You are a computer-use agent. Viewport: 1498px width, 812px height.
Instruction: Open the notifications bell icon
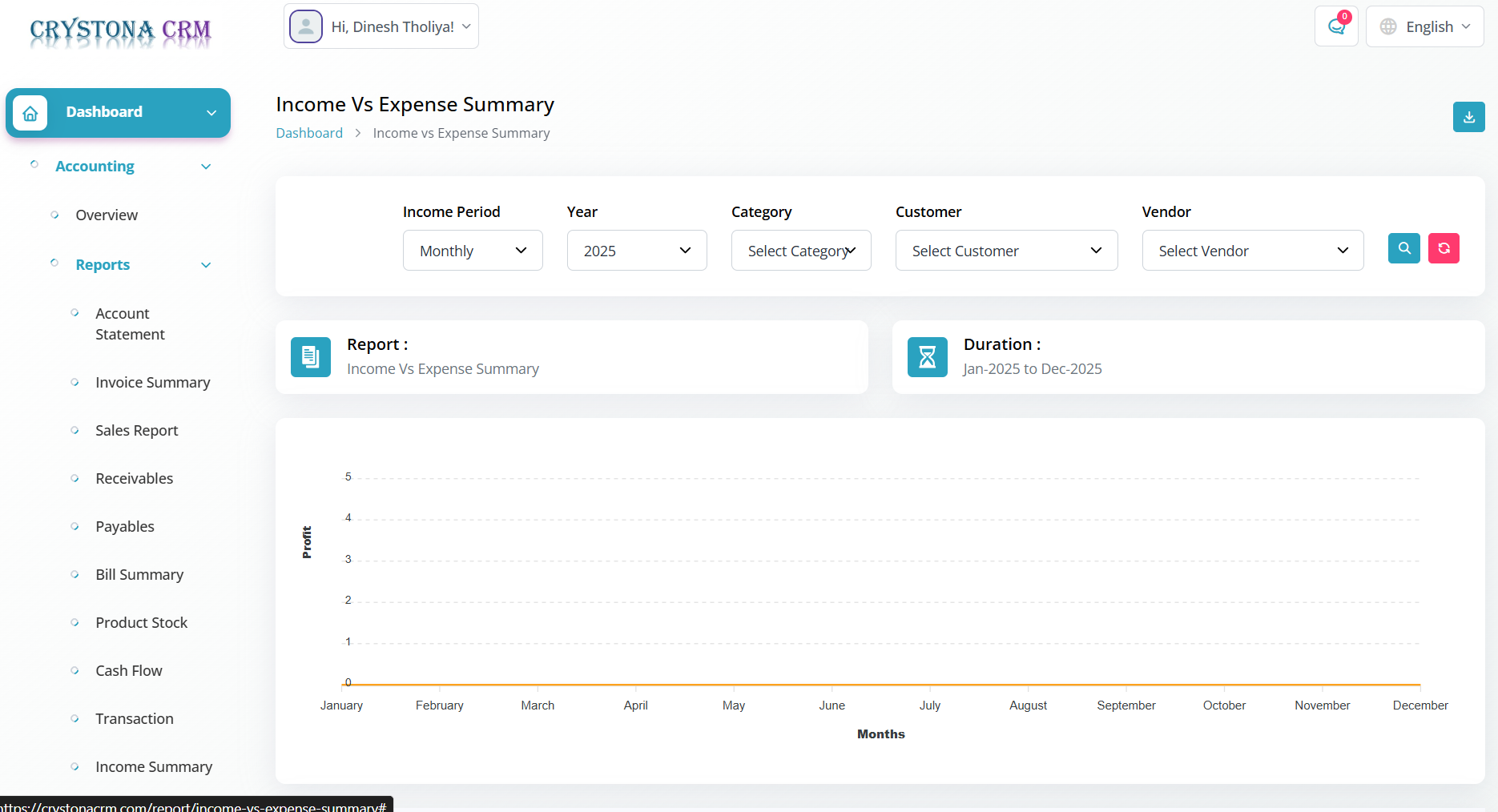1336,26
